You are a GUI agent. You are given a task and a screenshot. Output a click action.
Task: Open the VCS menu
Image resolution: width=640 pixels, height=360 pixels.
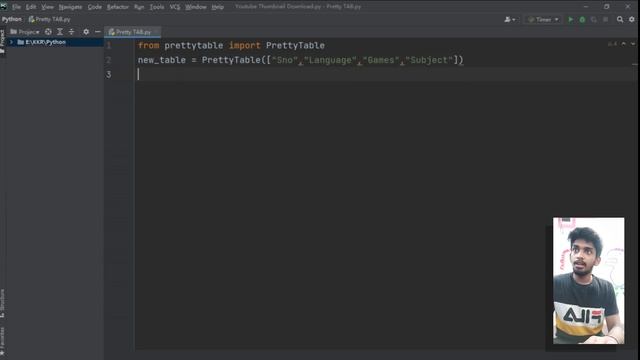point(175,7)
